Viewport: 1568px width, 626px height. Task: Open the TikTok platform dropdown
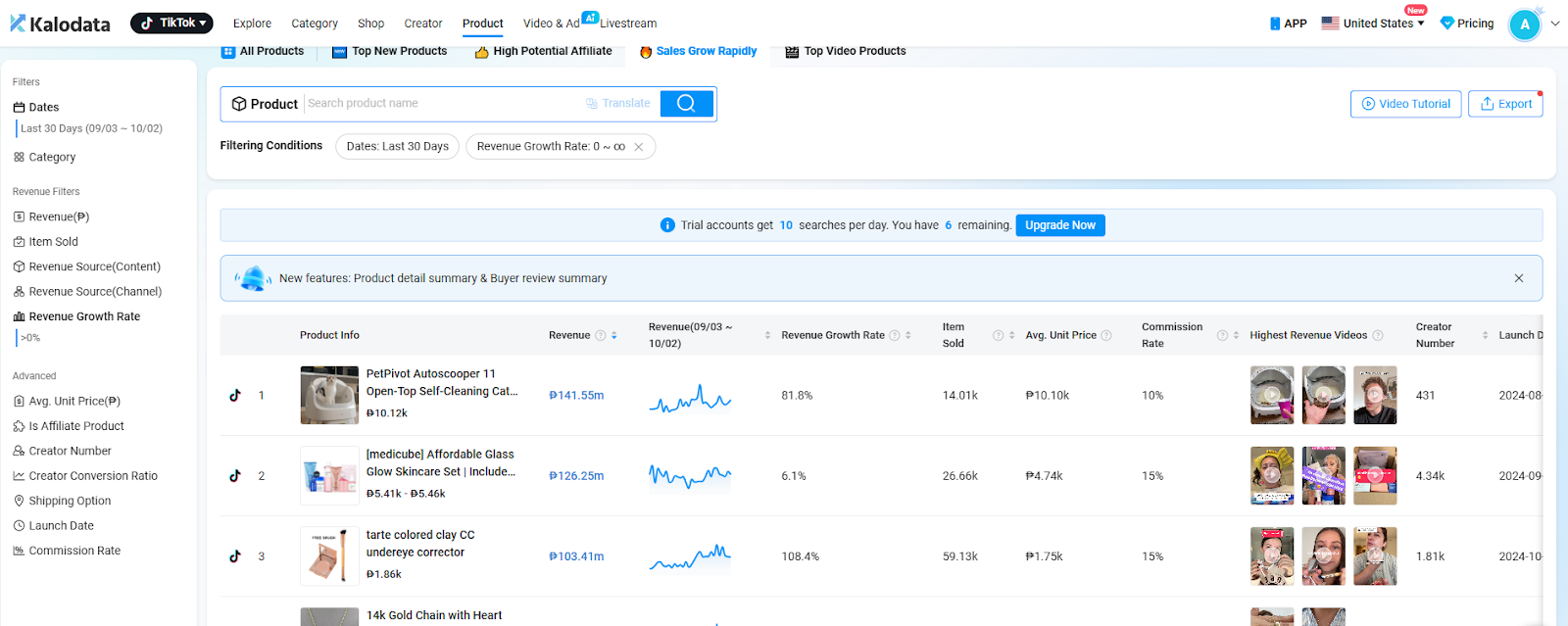171,23
